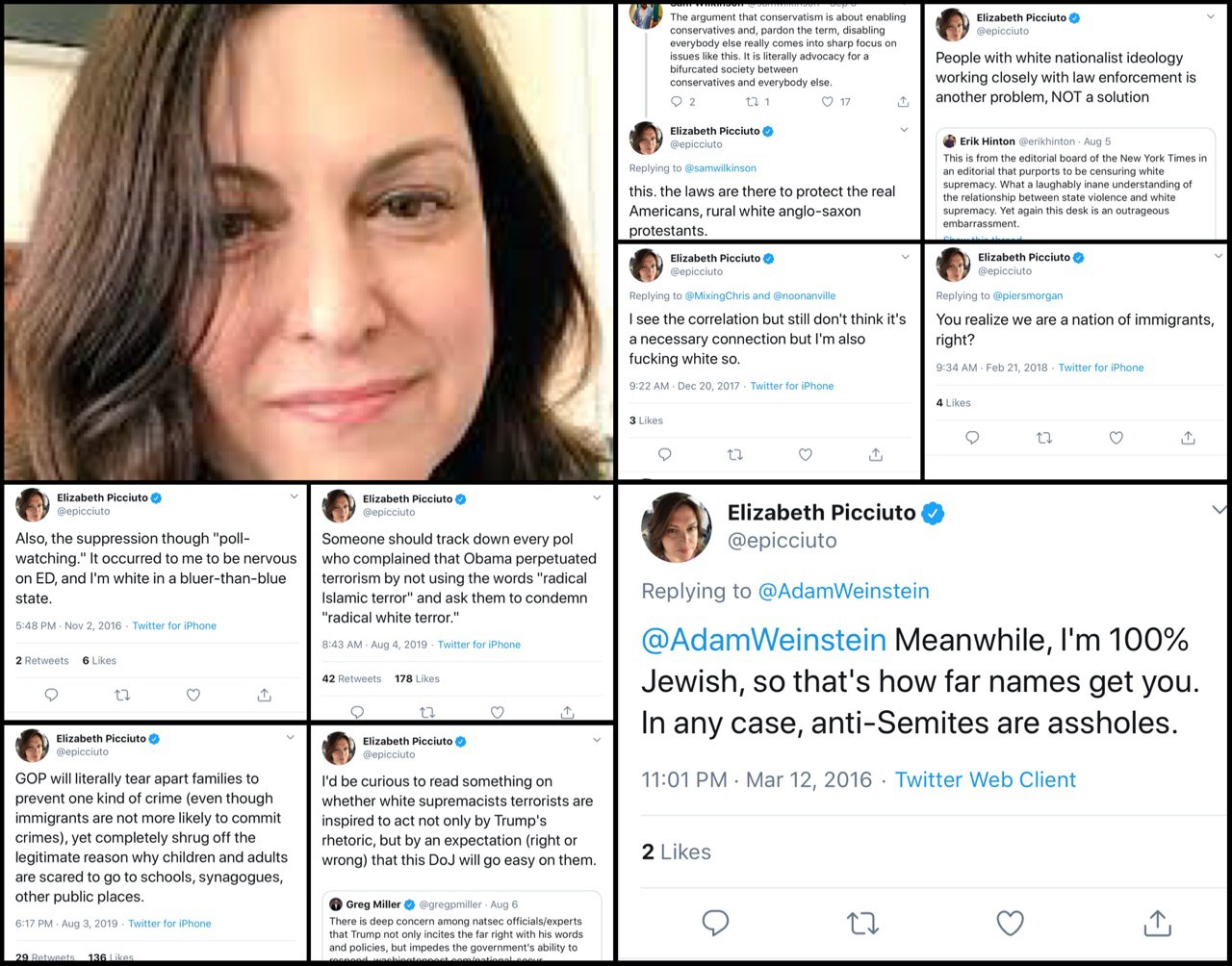Open the @AdamWeinstein profile link in Replying to
Image resolution: width=1232 pixels, height=966 pixels.
(x=843, y=591)
